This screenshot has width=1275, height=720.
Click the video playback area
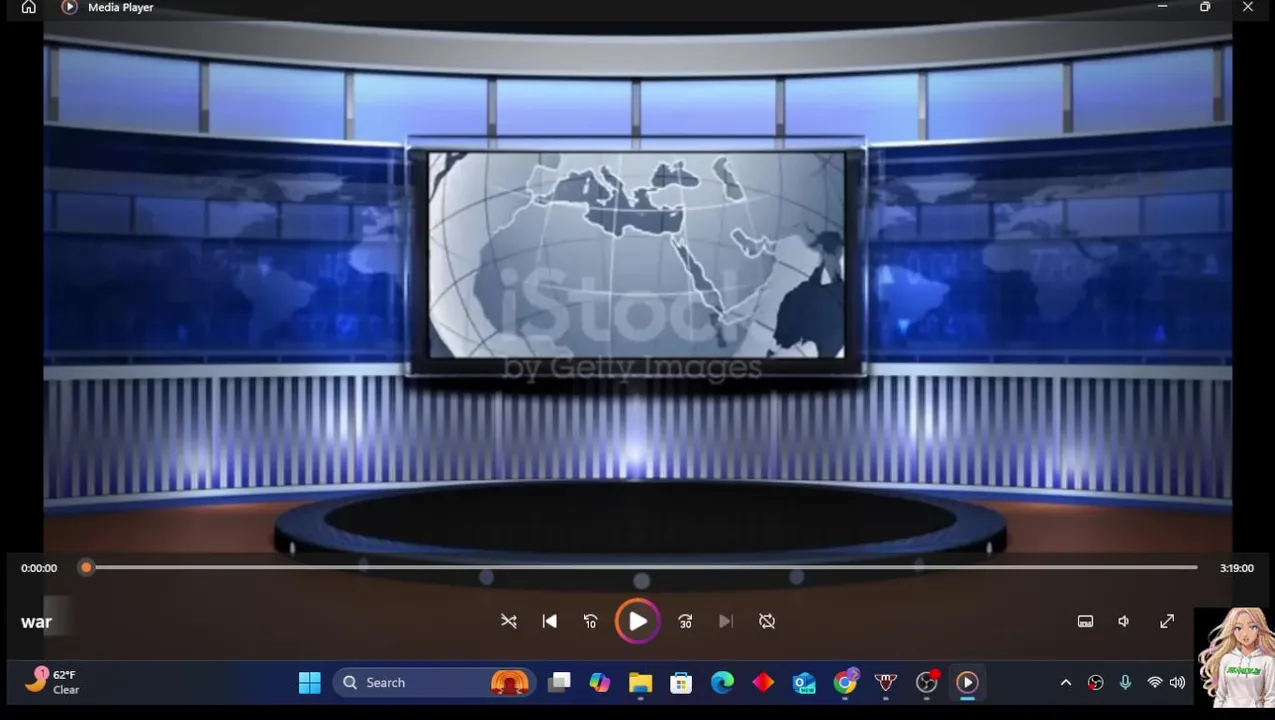pos(637,285)
